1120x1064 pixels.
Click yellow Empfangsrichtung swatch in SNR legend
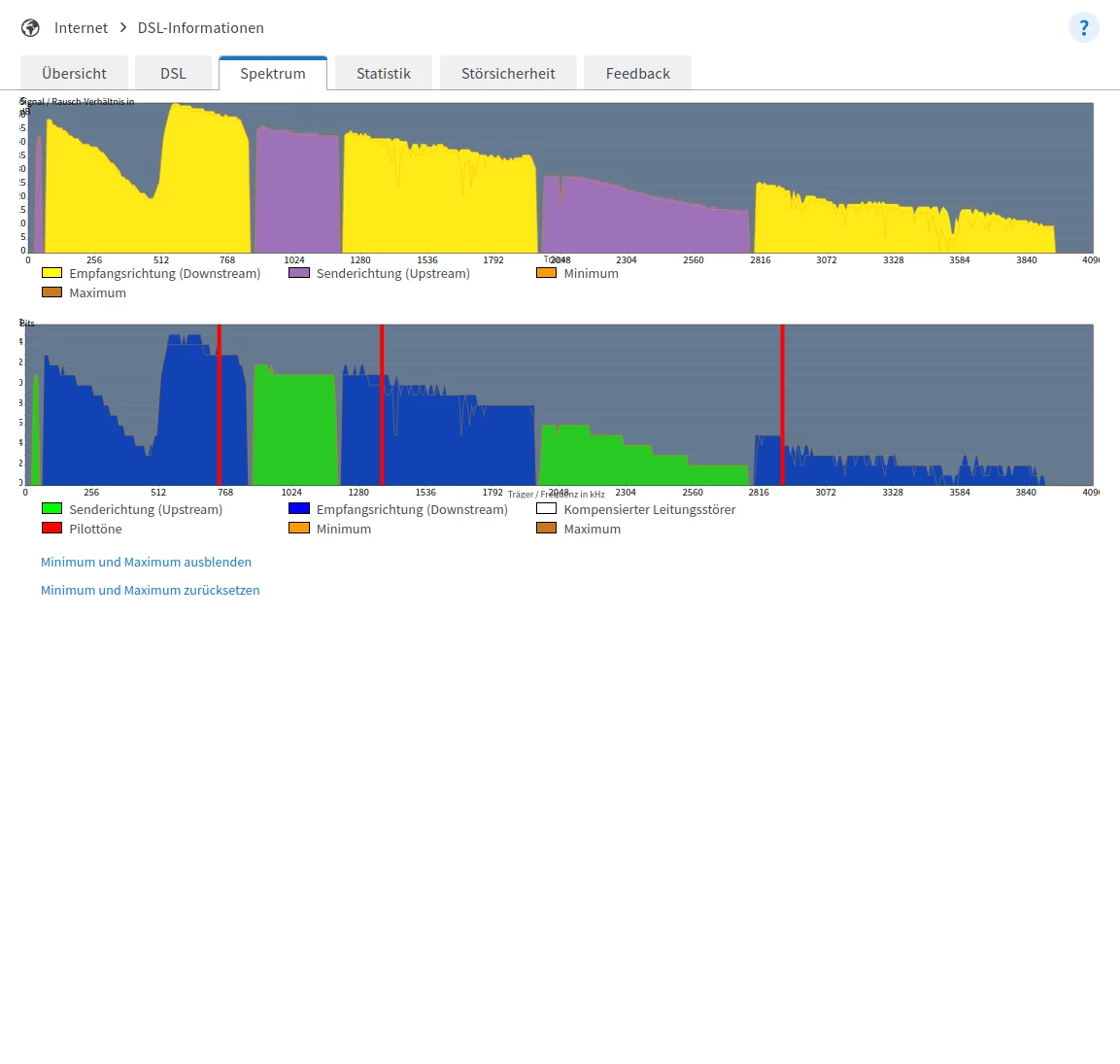[52, 272]
